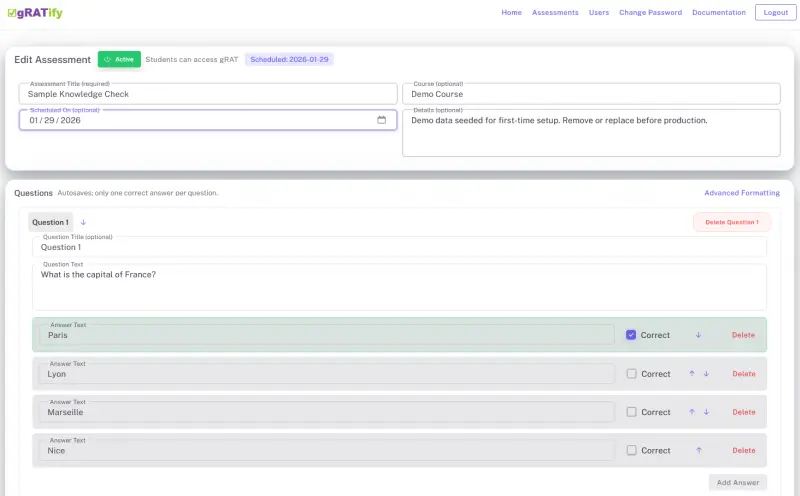Screen dimensions: 800x496
Task: Delete the Paris answer
Action: pyautogui.click(x=743, y=335)
